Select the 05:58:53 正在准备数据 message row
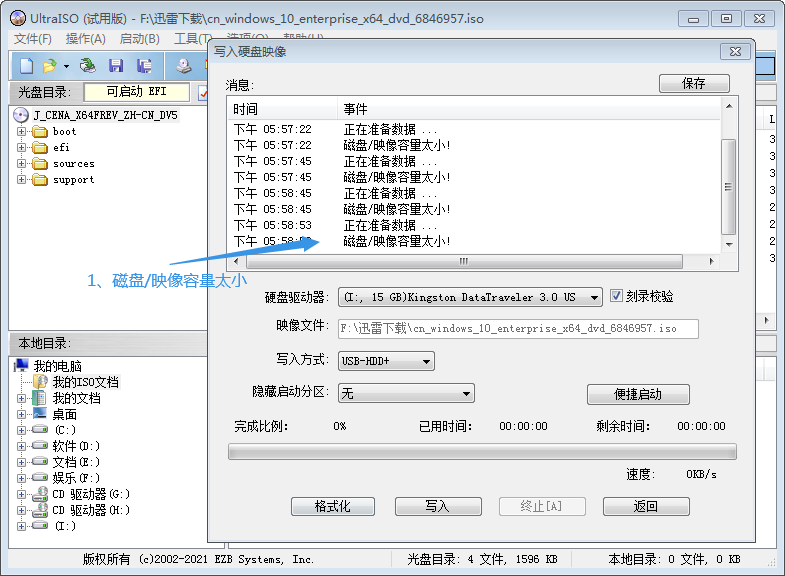 coord(474,225)
